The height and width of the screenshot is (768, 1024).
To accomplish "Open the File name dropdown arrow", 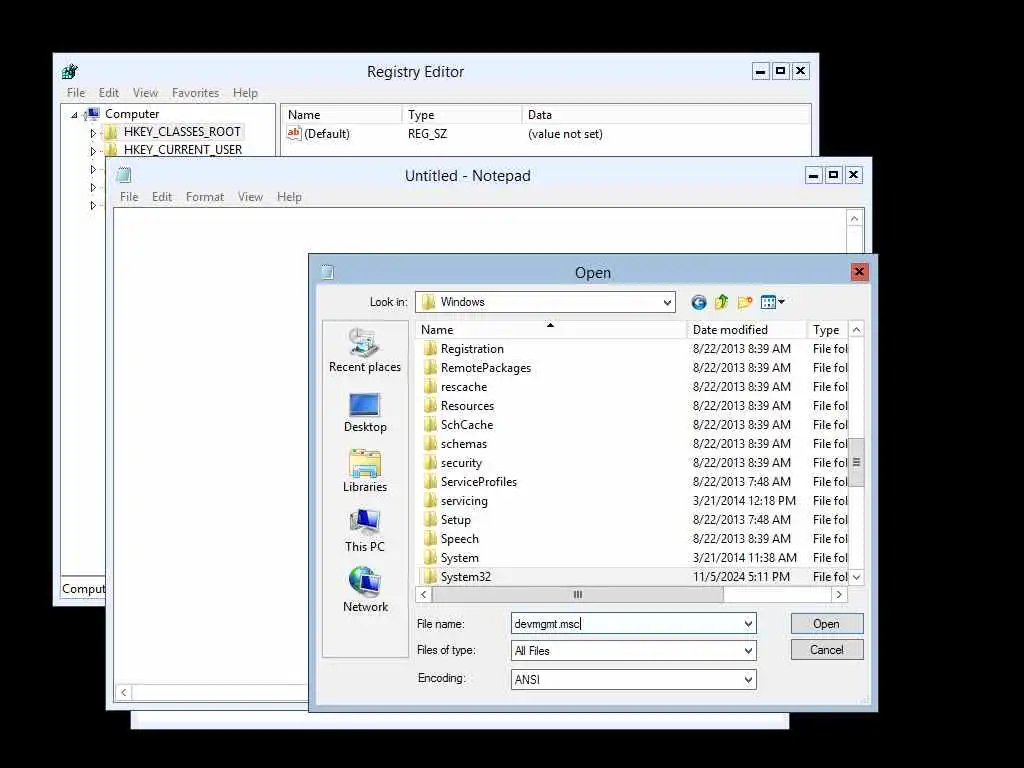I will 748,624.
